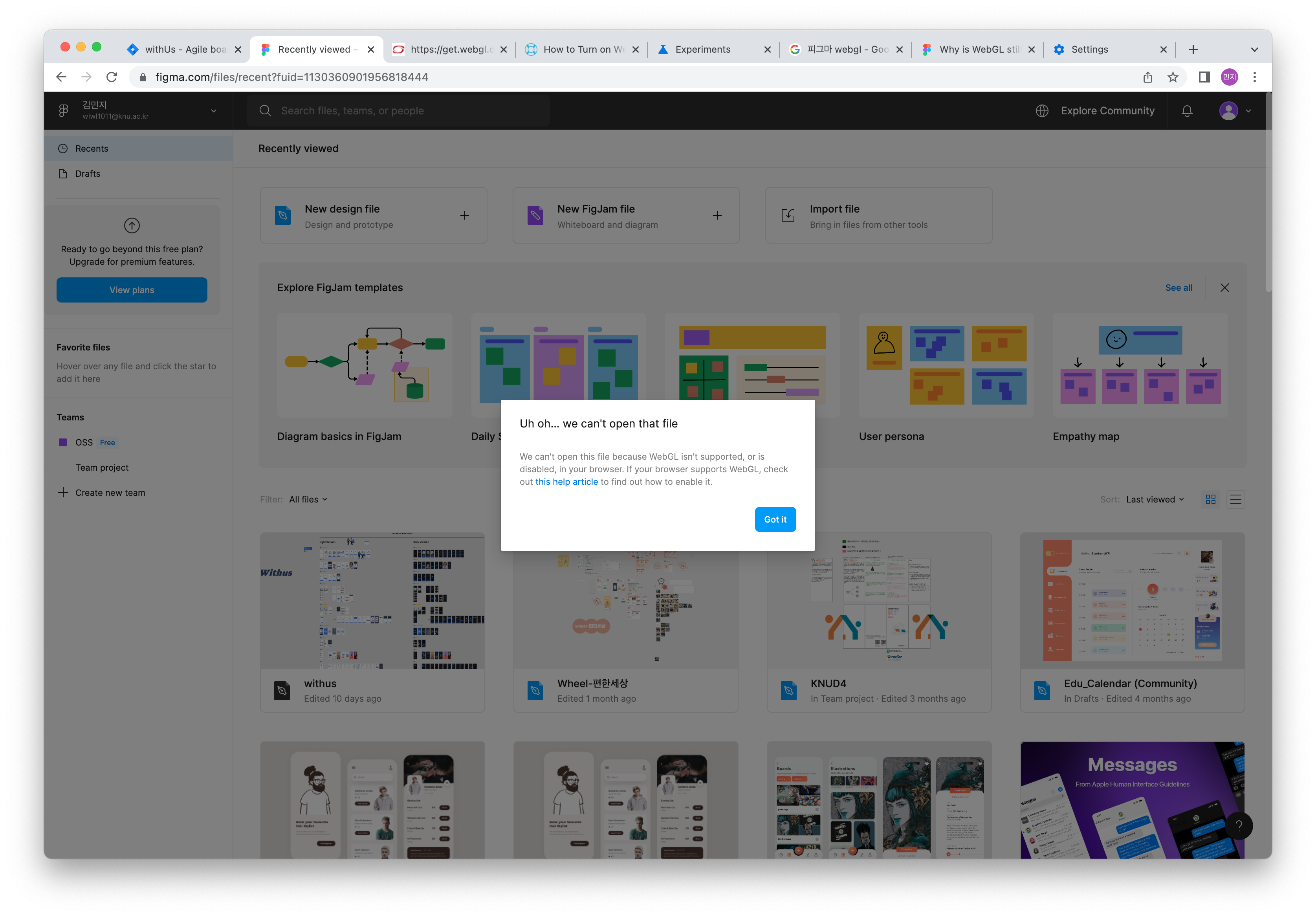Click the share page icon in address bar

click(x=1147, y=77)
